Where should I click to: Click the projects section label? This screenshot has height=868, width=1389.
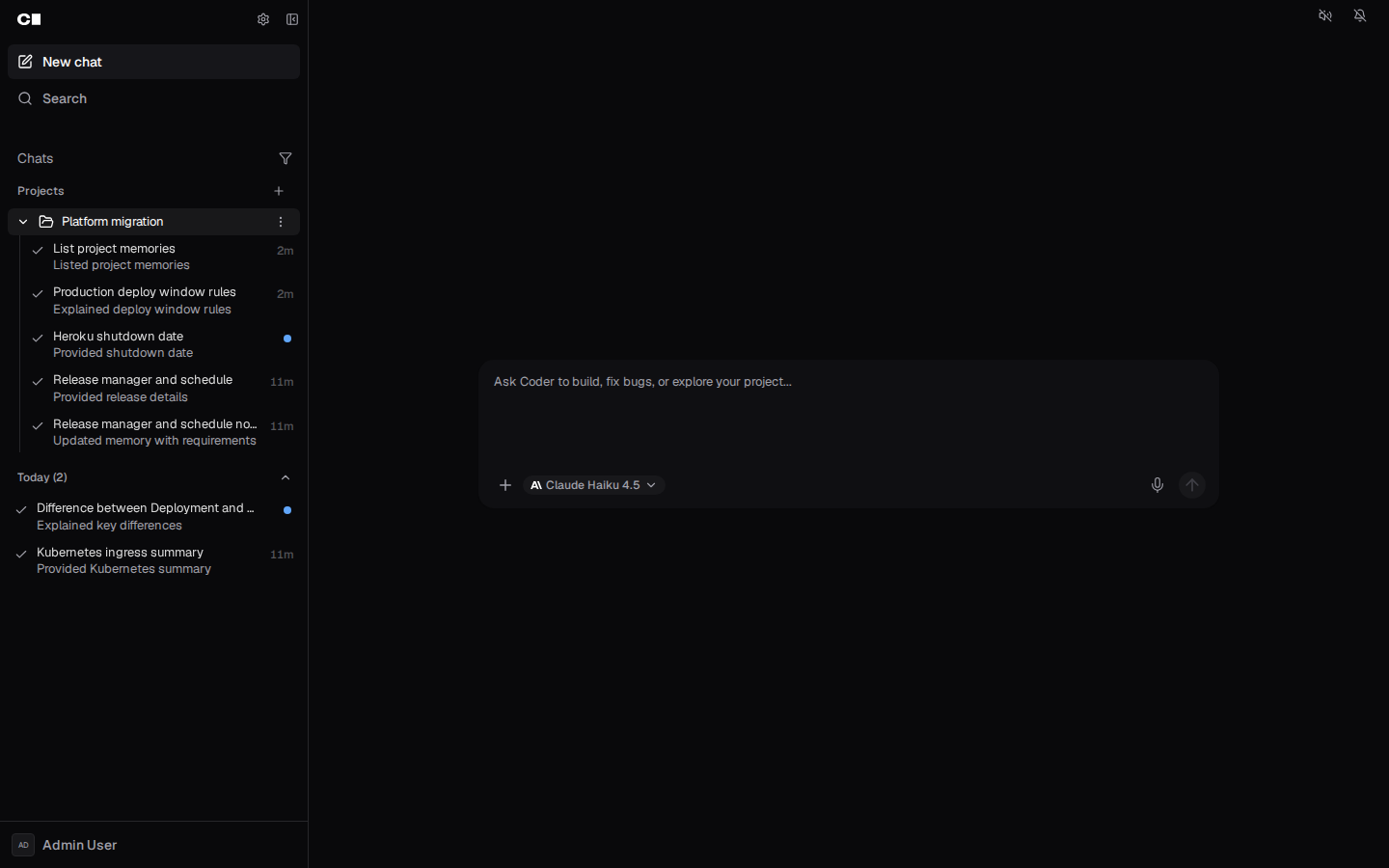pyautogui.click(x=41, y=191)
